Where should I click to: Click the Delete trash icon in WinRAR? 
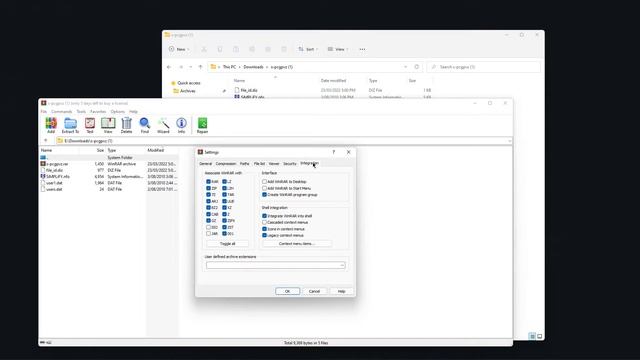tap(127, 125)
